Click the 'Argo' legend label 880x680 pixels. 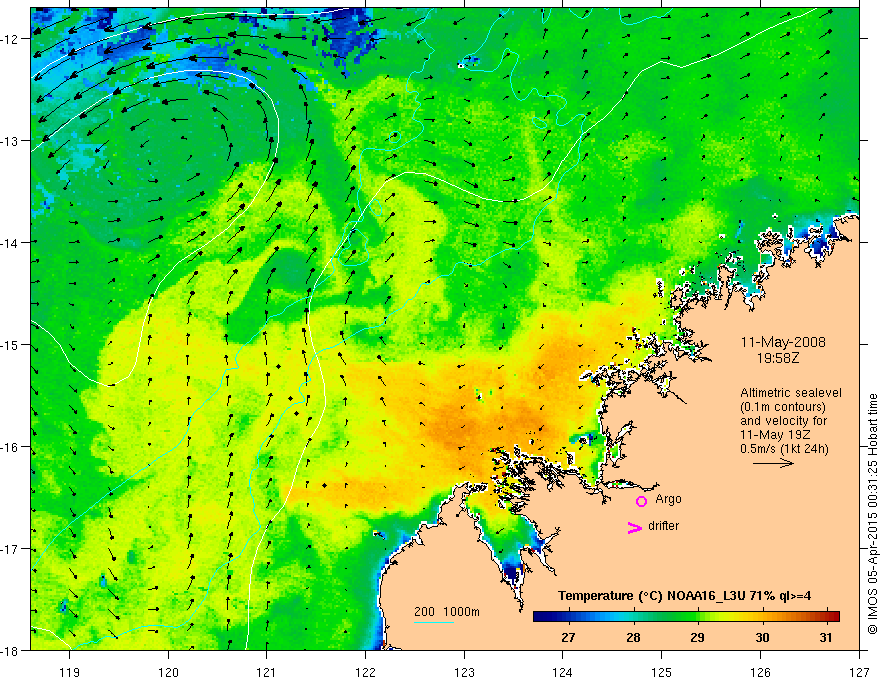pos(668,499)
